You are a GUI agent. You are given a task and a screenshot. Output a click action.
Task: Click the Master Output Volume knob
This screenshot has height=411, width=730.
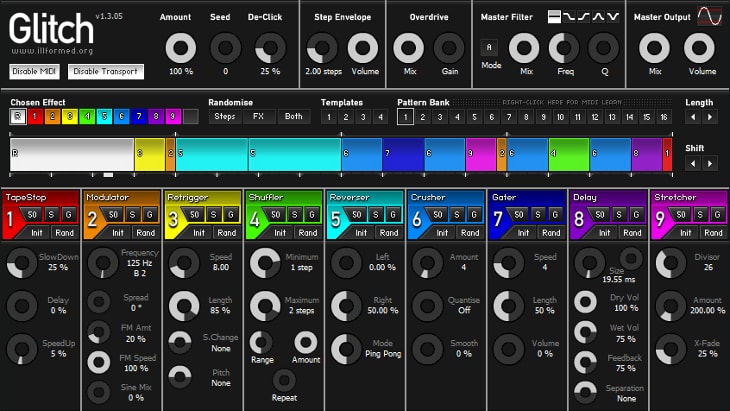[x=699, y=47]
